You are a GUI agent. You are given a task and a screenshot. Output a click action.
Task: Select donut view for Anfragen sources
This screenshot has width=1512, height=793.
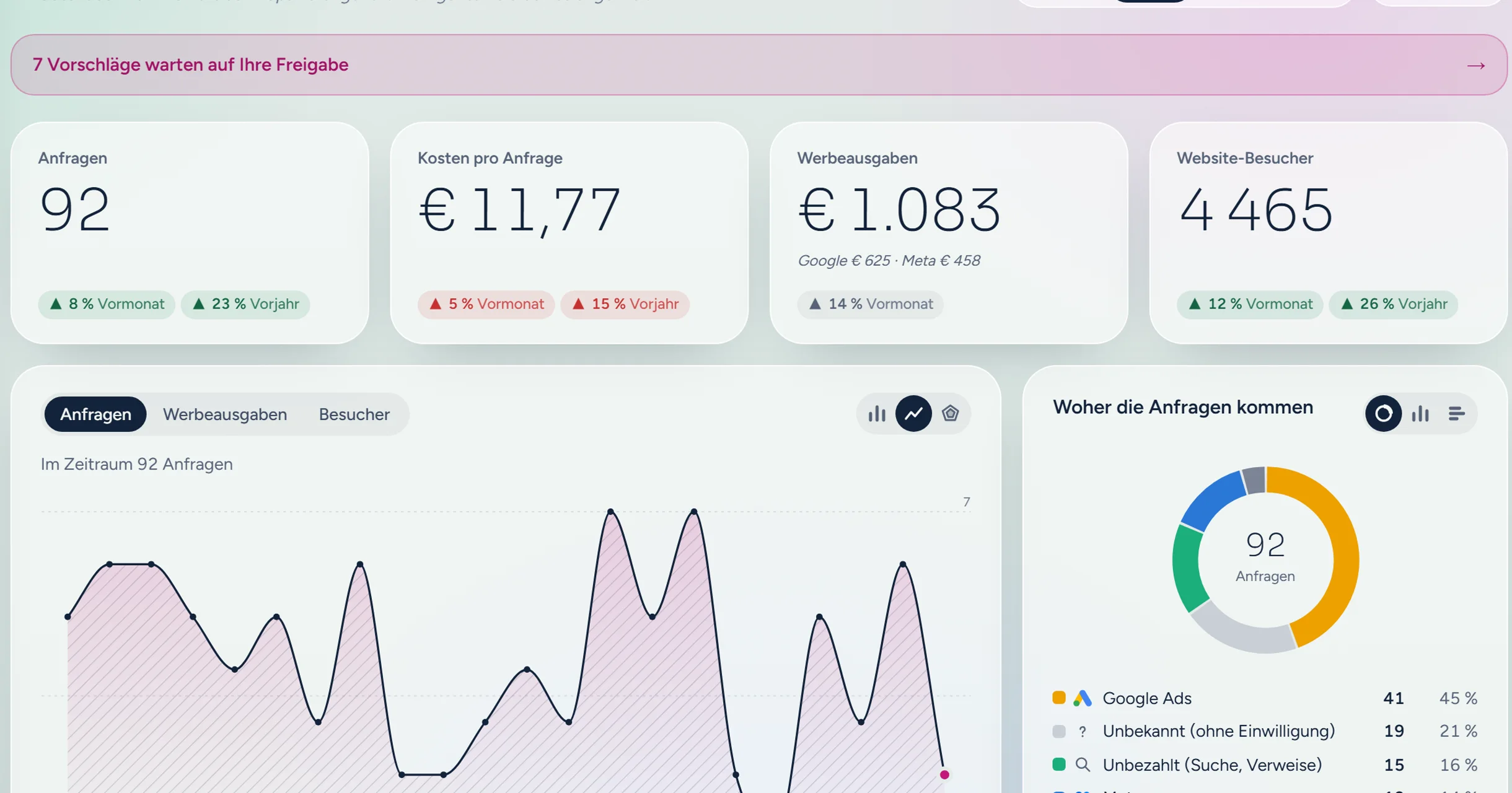tap(1383, 413)
